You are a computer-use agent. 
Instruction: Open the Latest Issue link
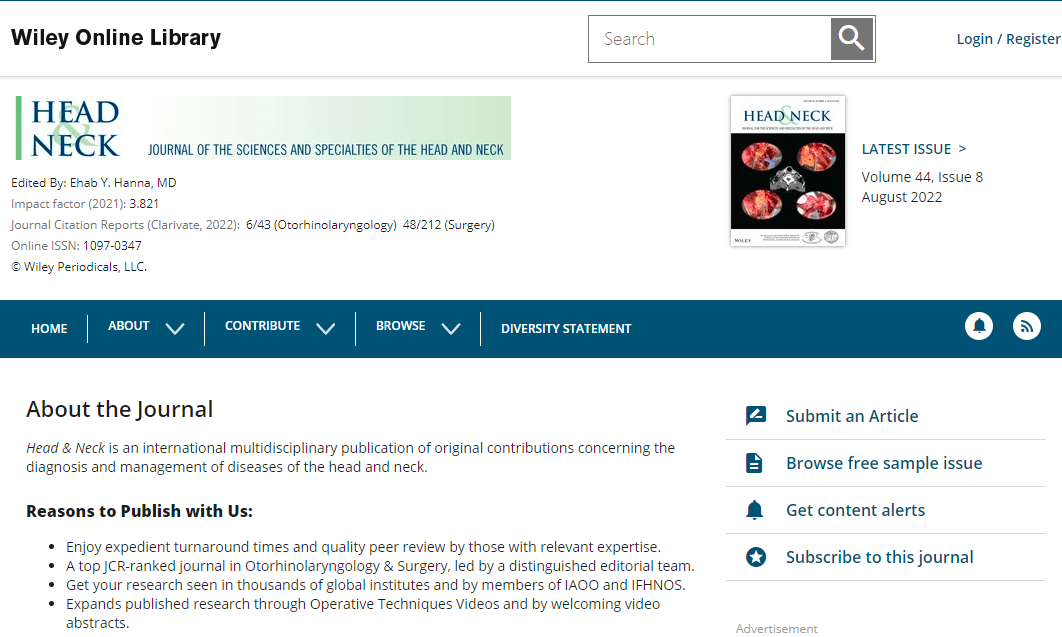(914, 149)
